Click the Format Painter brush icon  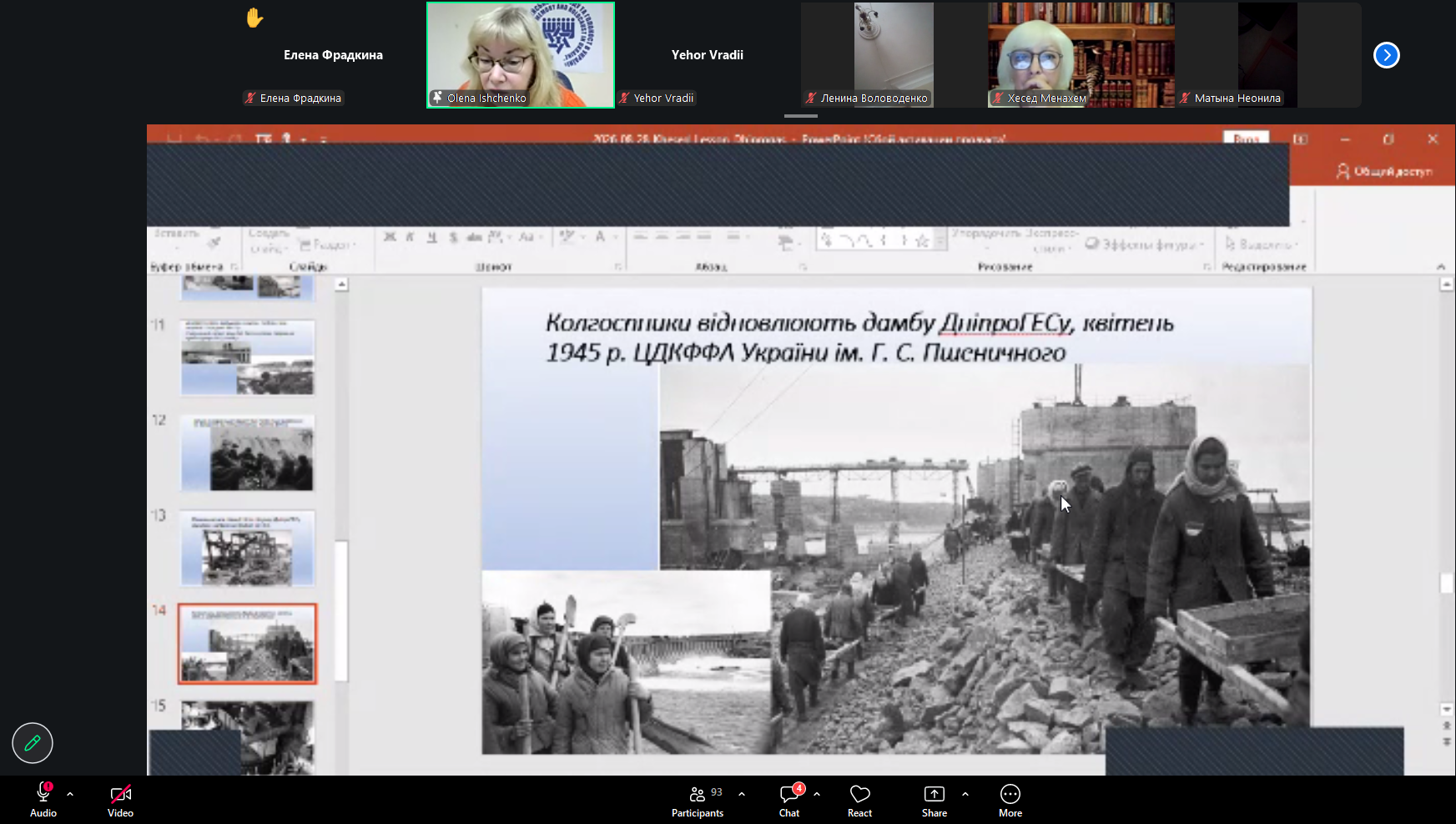[x=214, y=243]
